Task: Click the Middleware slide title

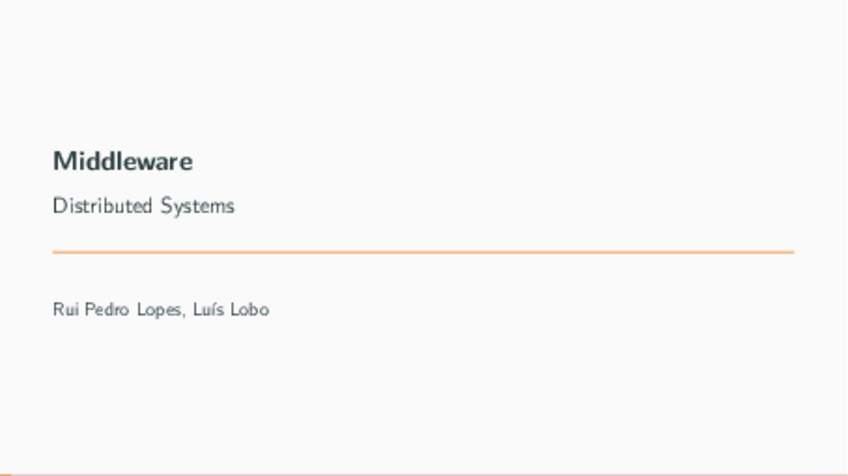Action: 123,161
